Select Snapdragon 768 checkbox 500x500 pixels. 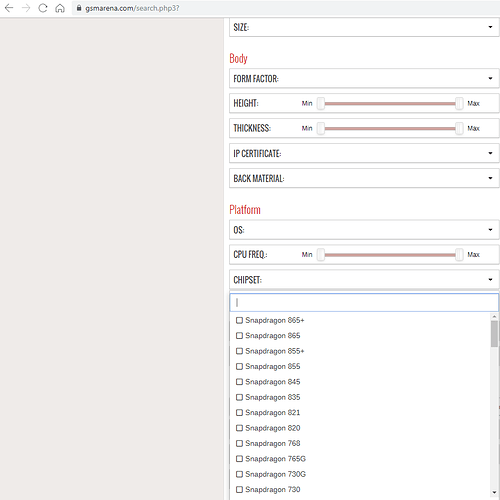click(x=239, y=443)
